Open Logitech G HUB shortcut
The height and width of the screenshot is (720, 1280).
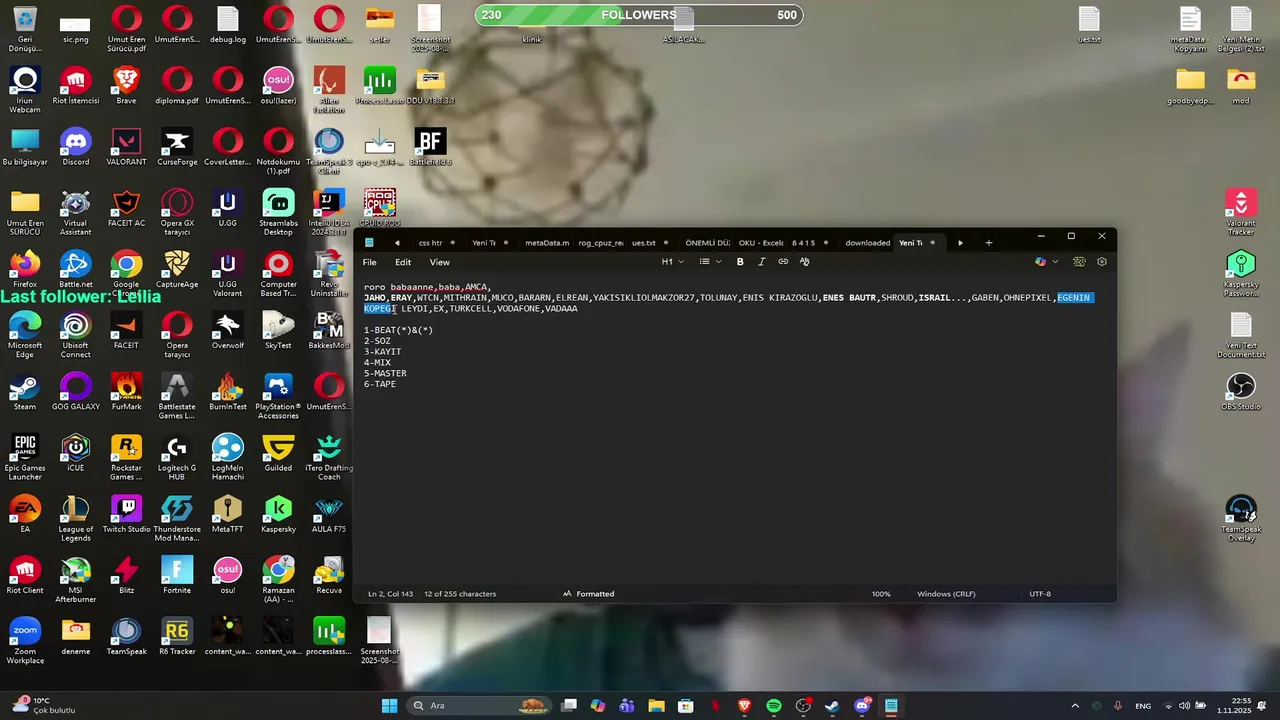pyautogui.click(x=177, y=457)
